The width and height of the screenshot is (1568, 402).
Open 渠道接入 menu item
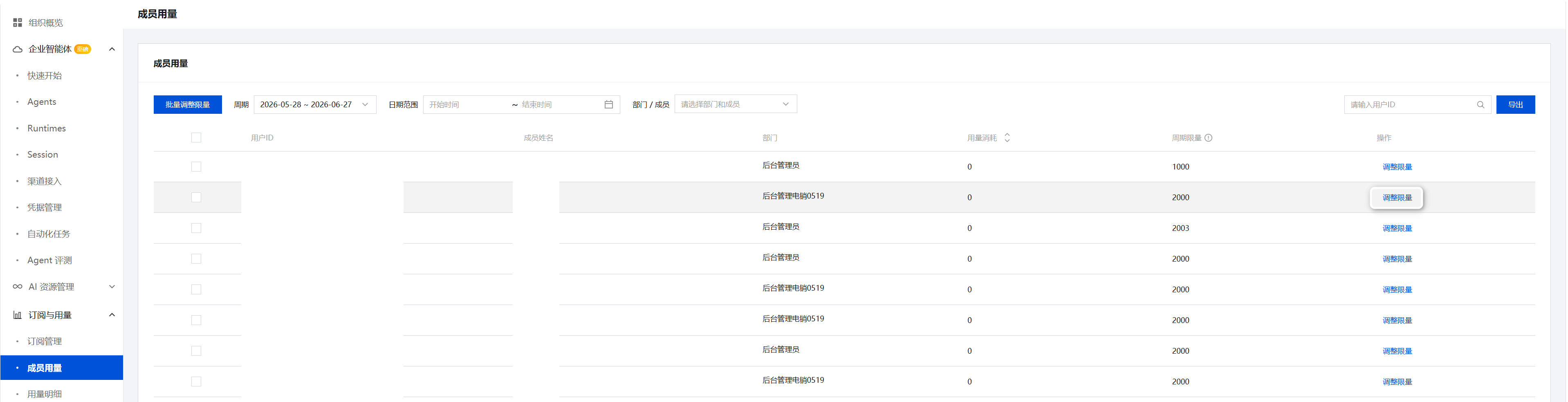(45, 181)
